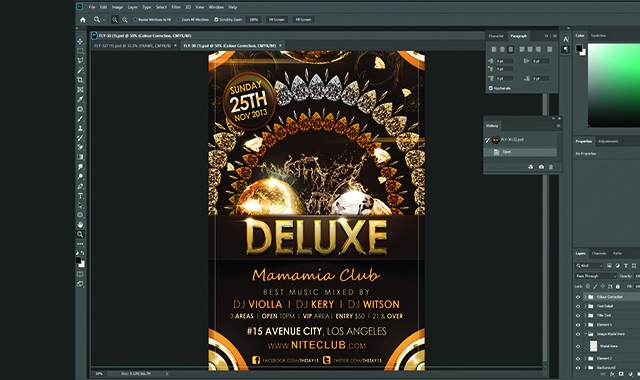Expand the Text Detail group
The height and width of the screenshot is (380, 640).
pyautogui.click(x=585, y=306)
